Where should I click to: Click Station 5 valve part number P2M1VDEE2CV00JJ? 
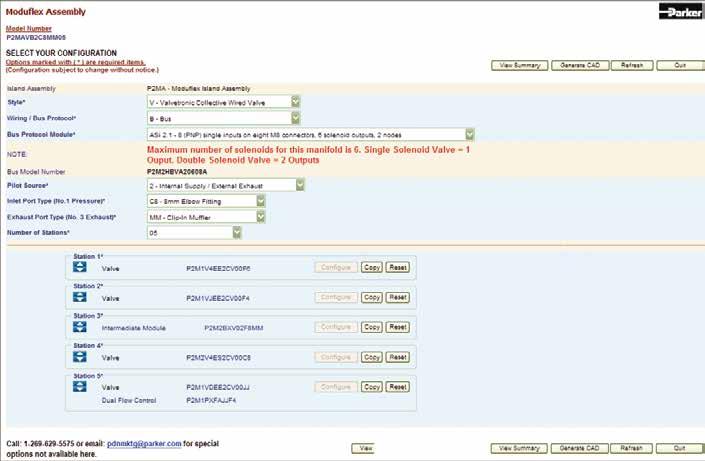click(218, 387)
